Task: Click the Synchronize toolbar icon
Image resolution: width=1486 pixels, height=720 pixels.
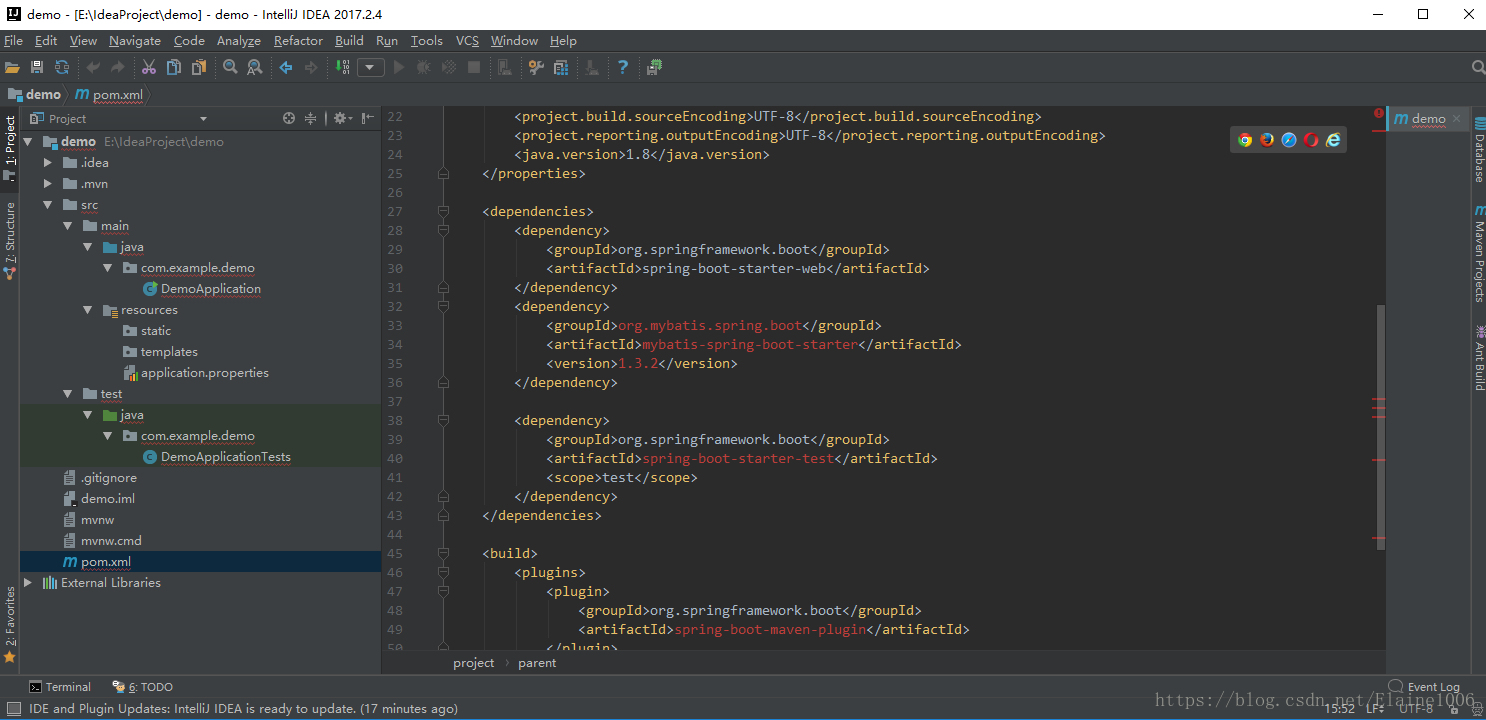Action: point(62,67)
